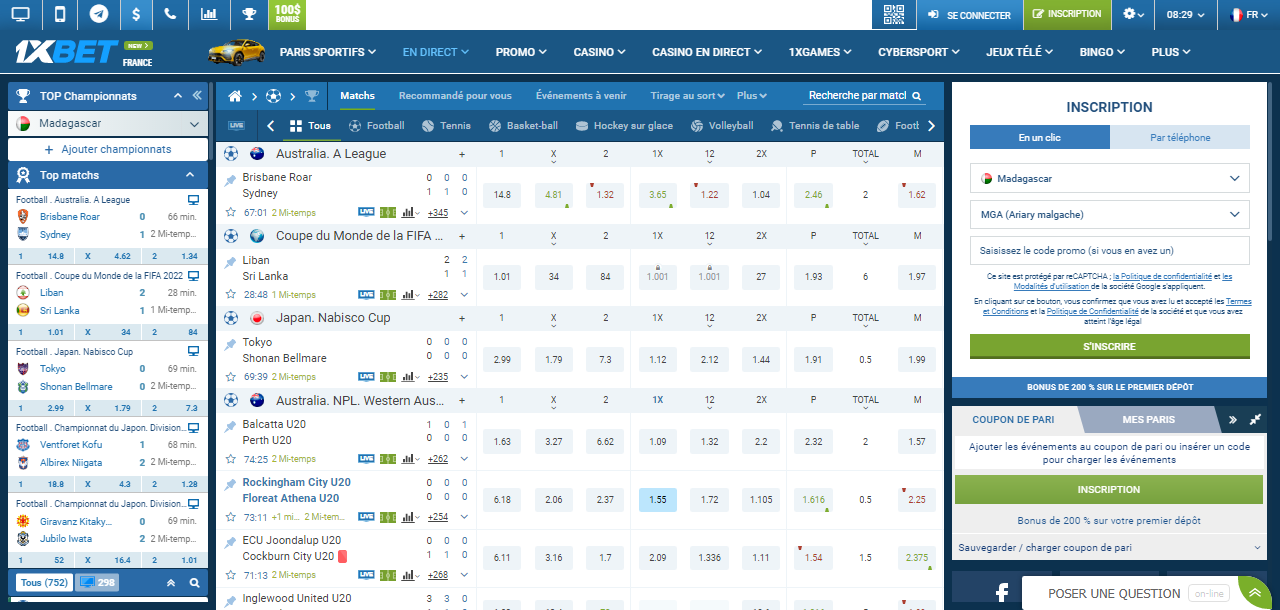Open live stream for Brisbane Roar match
Screen dimensions: 1280x610
[x=367, y=212]
